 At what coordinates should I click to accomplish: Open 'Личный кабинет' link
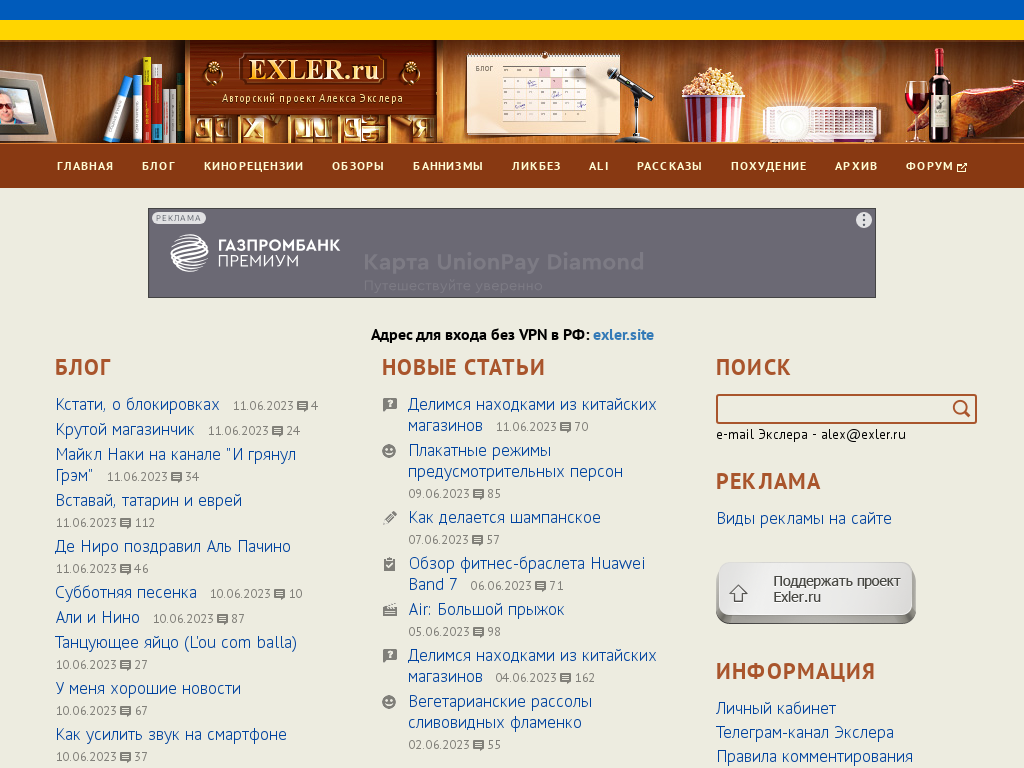776,709
